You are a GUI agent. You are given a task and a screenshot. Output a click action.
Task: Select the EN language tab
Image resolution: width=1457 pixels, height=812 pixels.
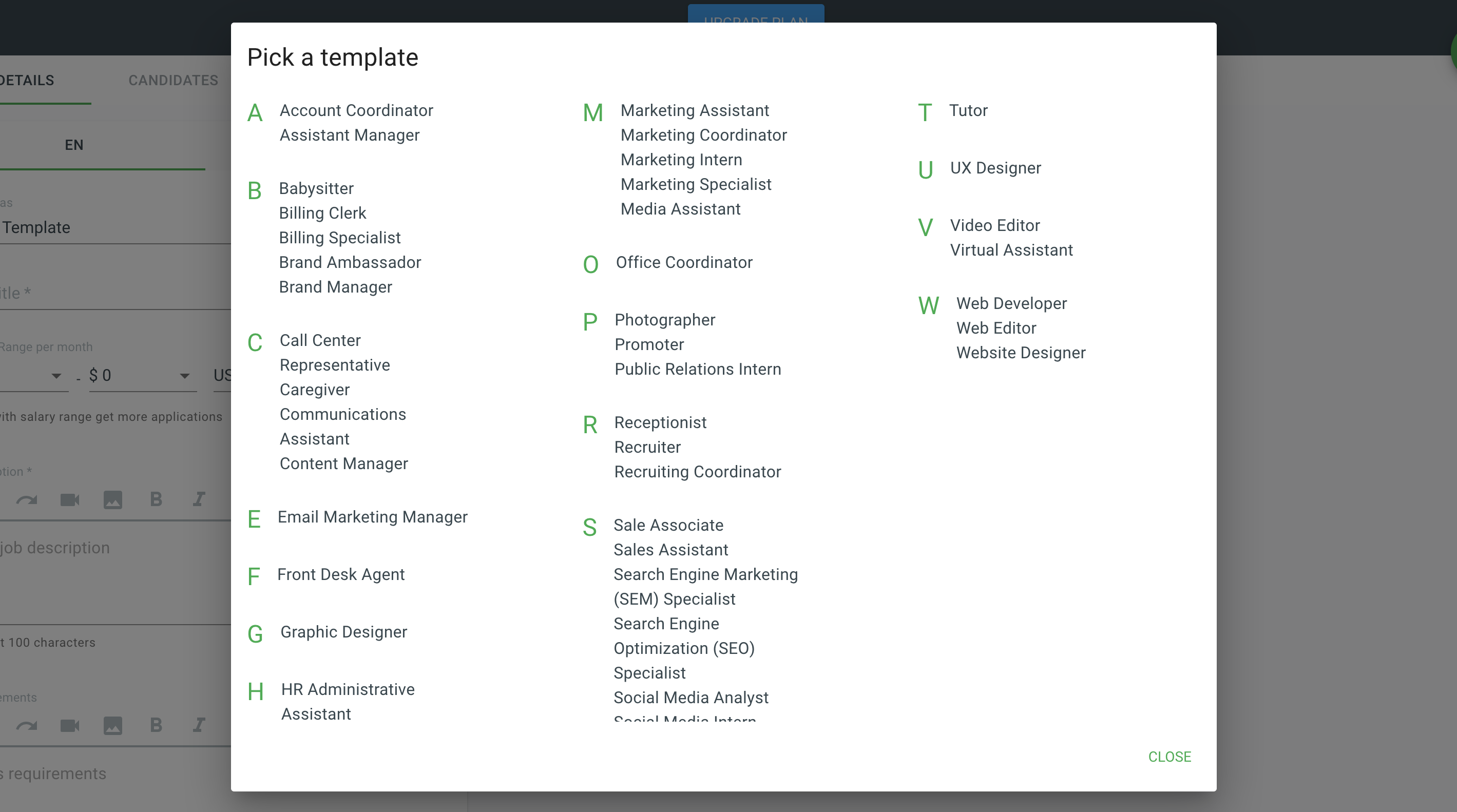tap(74, 145)
